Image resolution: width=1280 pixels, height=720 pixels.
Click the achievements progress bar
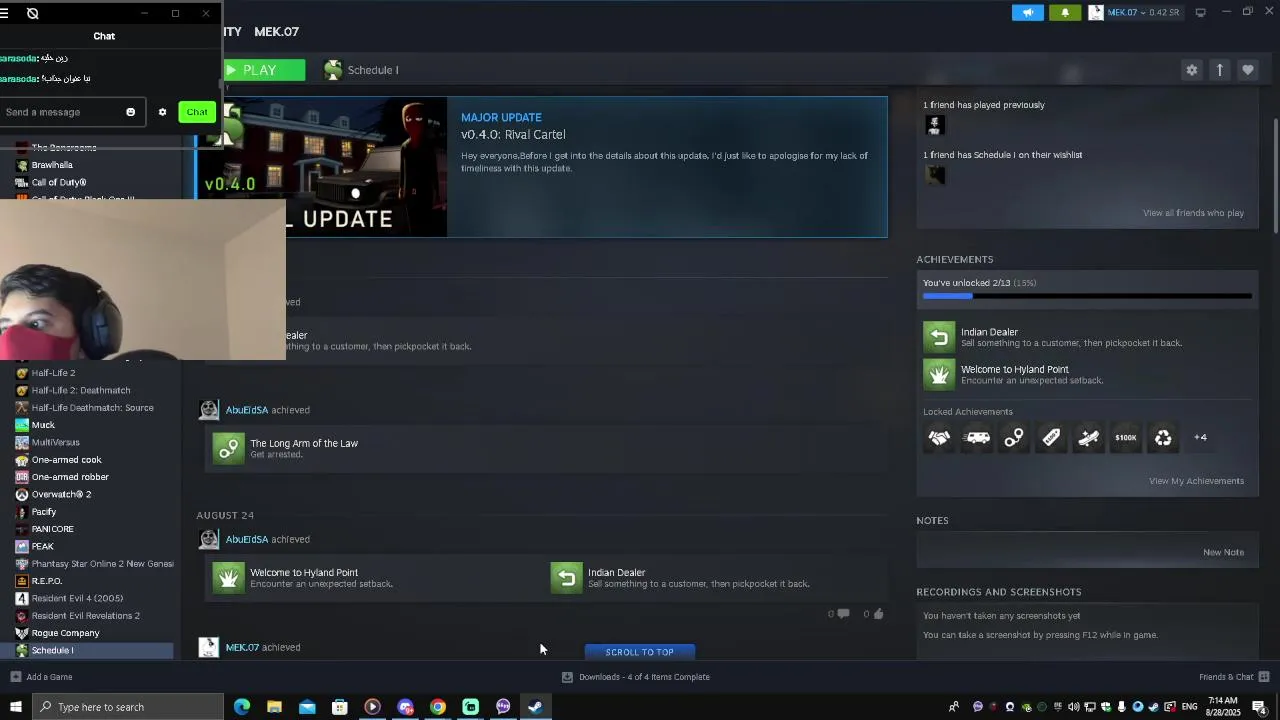(x=1087, y=296)
